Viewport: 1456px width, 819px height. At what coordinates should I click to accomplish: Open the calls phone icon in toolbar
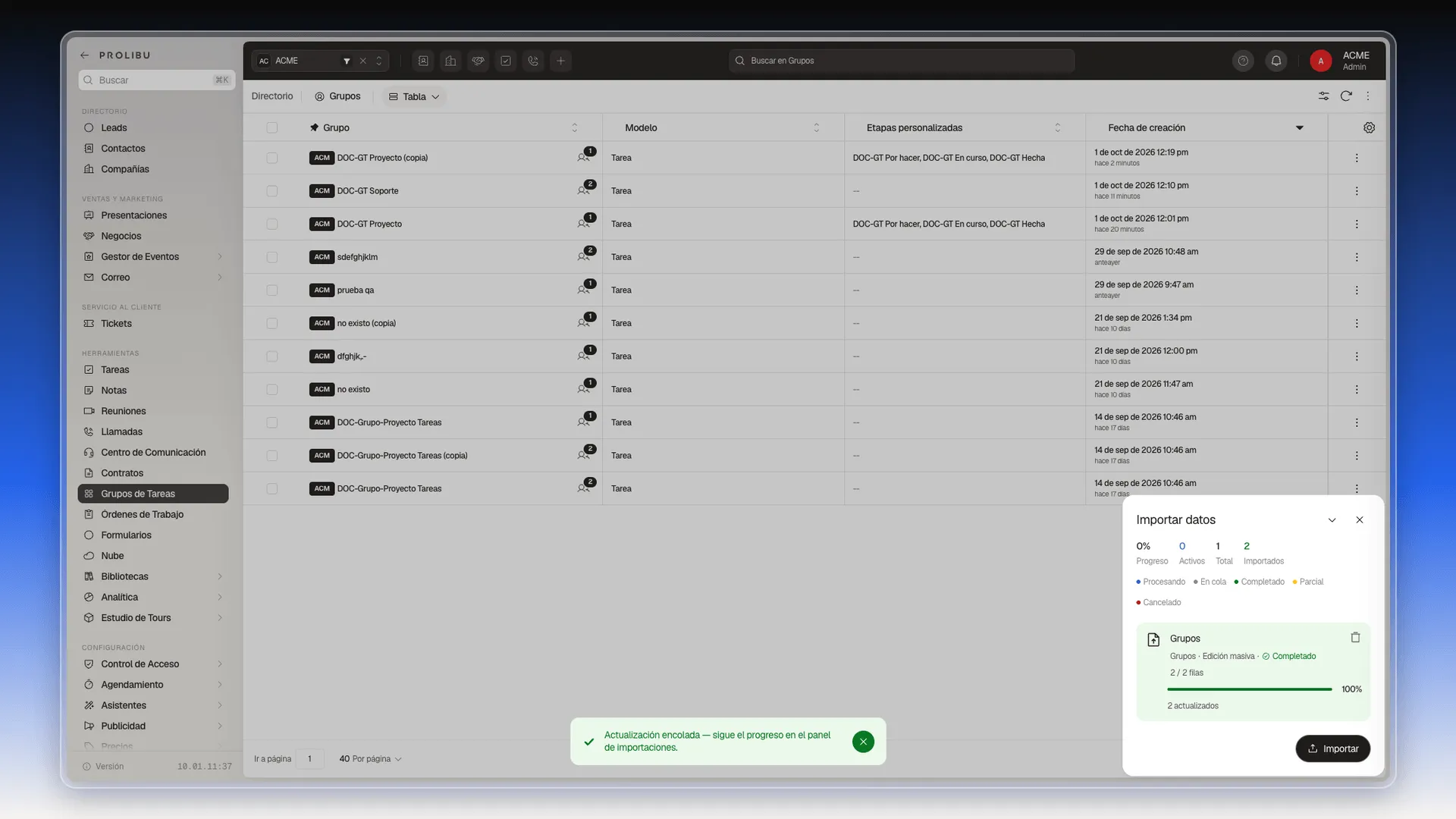tap(533, 61)
